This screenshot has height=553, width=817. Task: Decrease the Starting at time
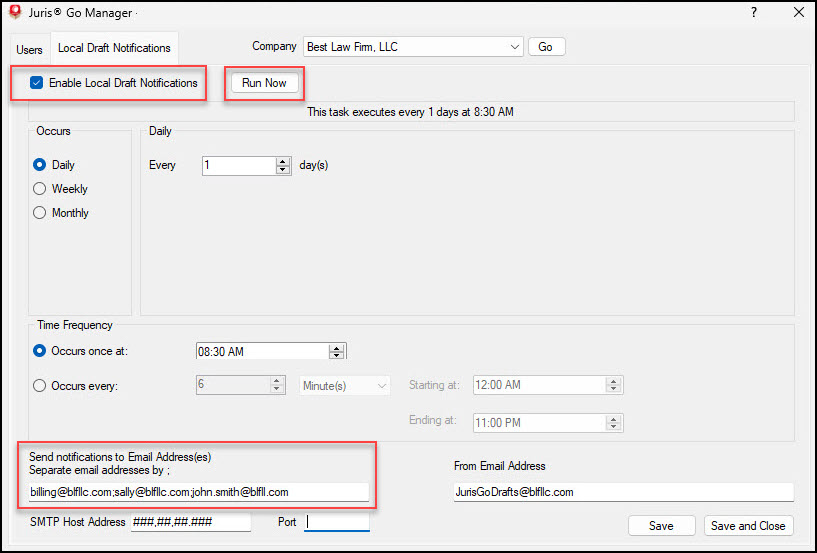click(614, 389)
